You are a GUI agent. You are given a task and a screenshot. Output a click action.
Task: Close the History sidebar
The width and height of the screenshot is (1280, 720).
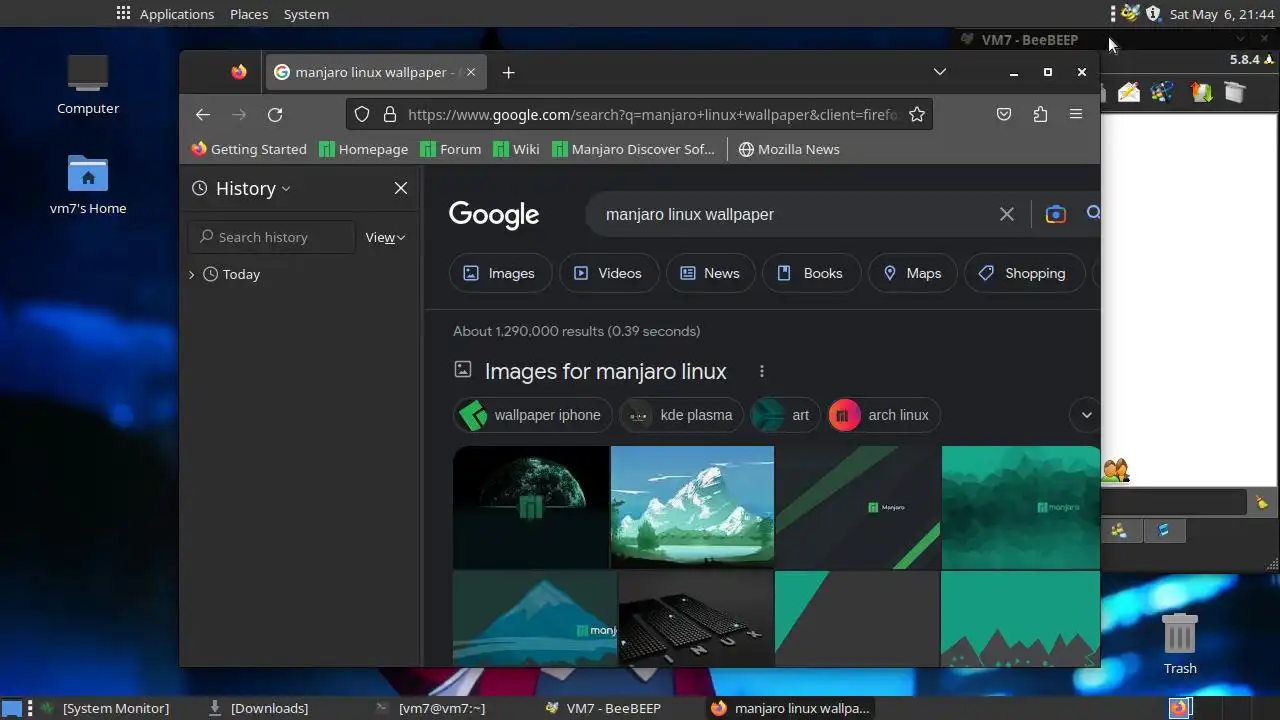pos(401,188)
